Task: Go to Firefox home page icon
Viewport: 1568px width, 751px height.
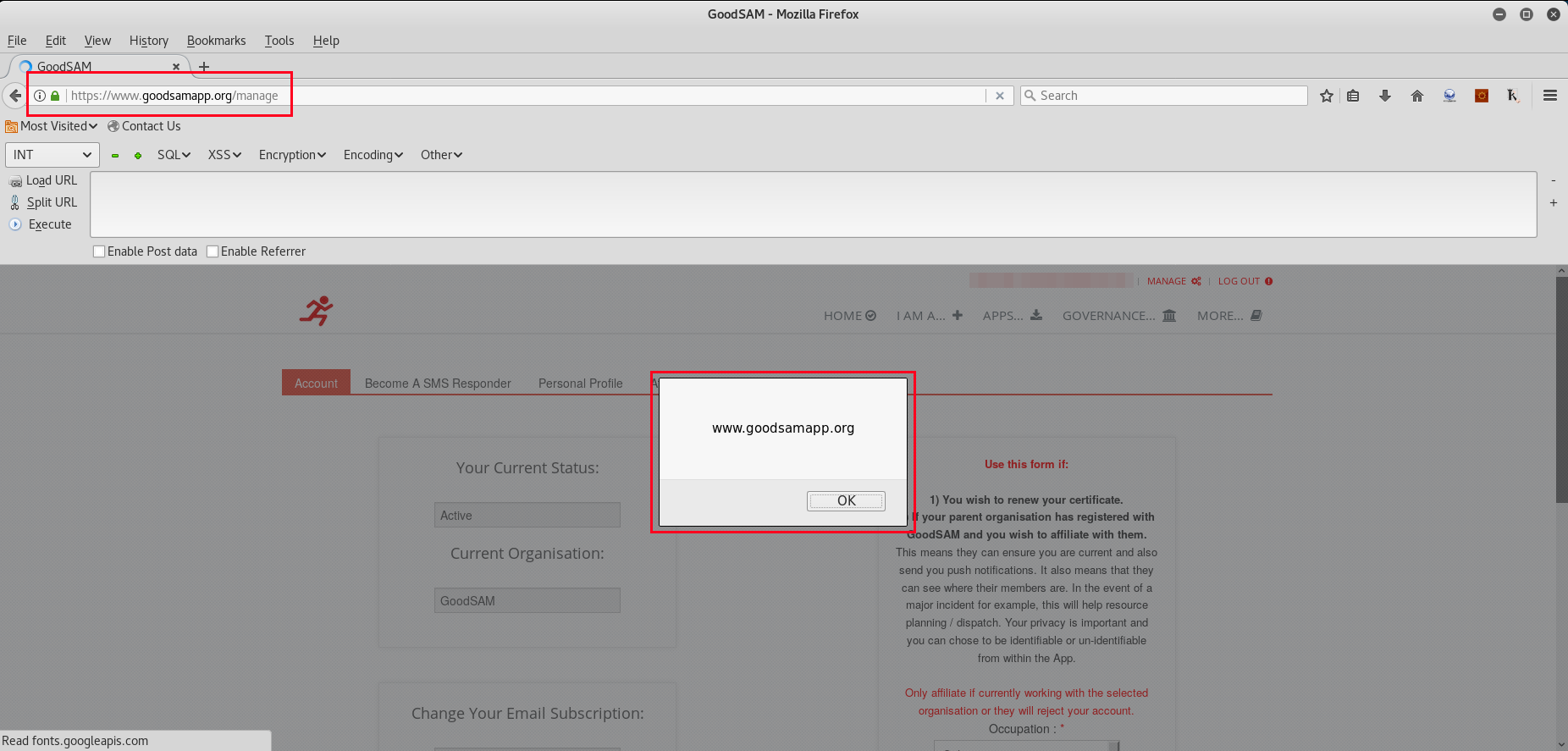Action: click(1417, 96)
